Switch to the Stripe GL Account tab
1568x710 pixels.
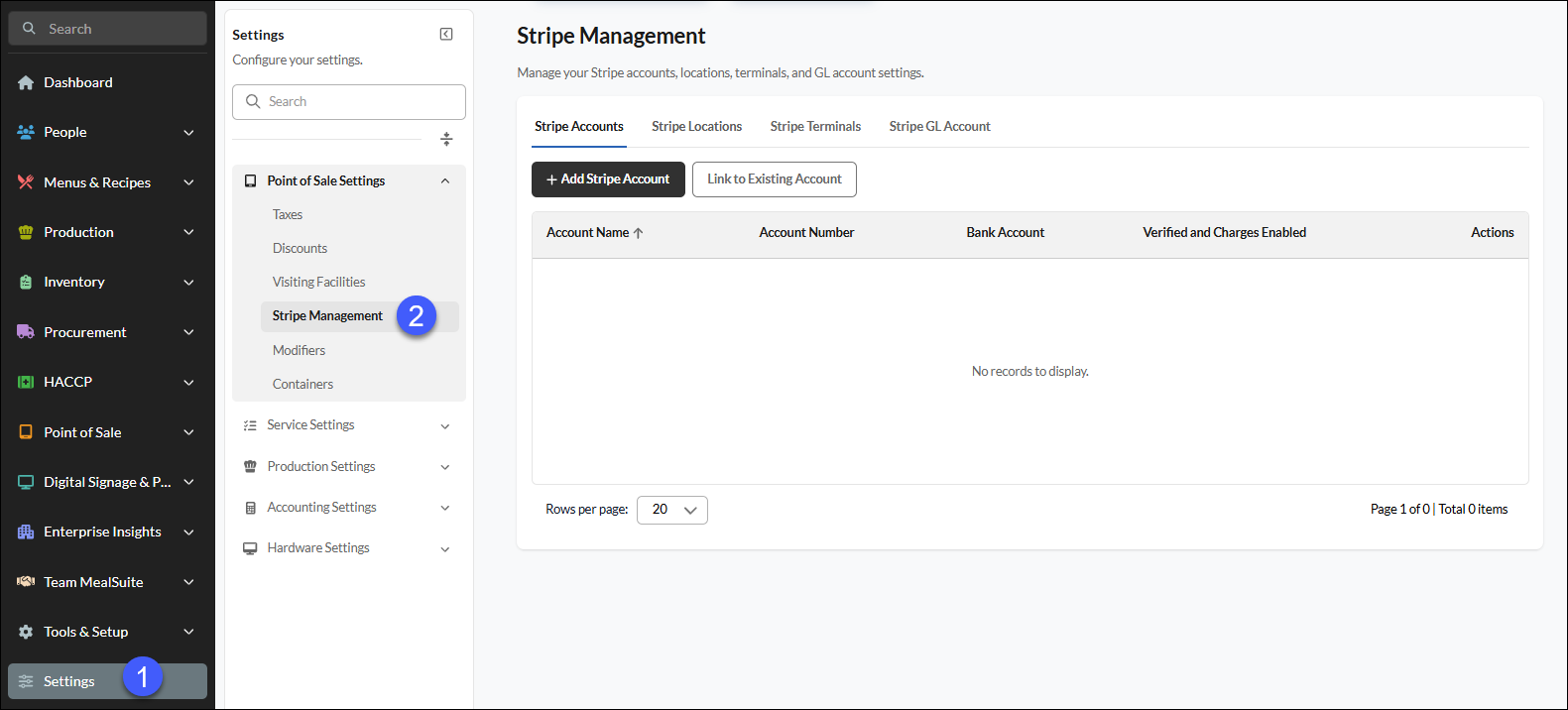939,126
